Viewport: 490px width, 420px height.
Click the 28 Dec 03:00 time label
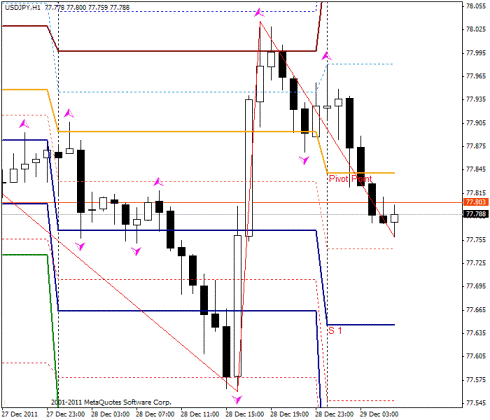click(x=110, y=414)
